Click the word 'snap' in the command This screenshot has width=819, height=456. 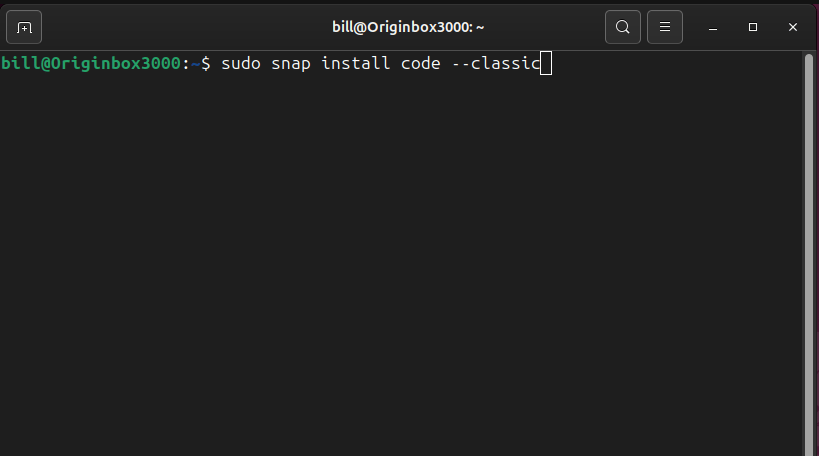[x=291, y=64]
